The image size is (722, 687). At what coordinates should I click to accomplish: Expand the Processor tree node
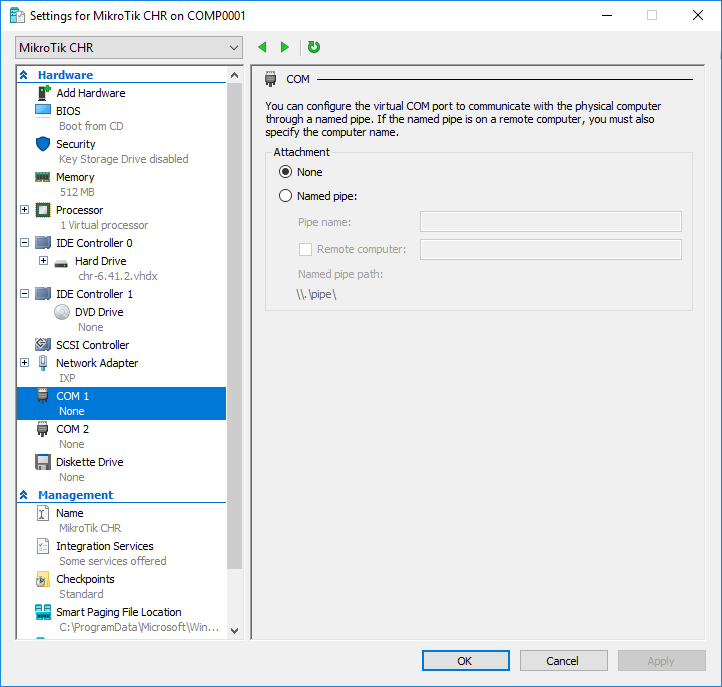[24, 210]
